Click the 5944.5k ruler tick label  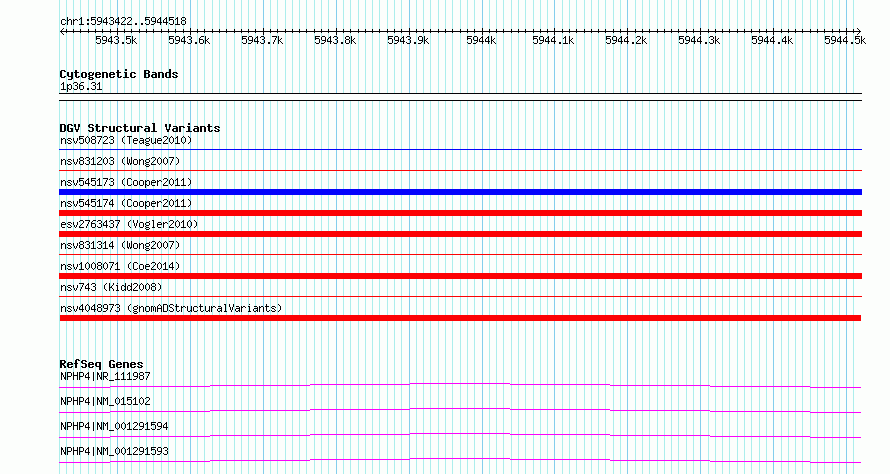(x=845, y=40)
